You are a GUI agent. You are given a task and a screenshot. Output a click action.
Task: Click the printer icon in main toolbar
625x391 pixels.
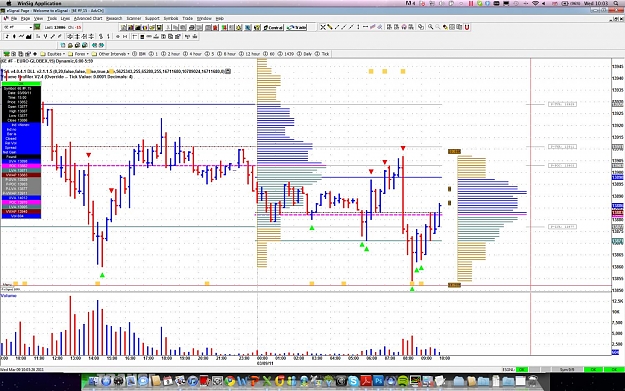tap(191, 28)
